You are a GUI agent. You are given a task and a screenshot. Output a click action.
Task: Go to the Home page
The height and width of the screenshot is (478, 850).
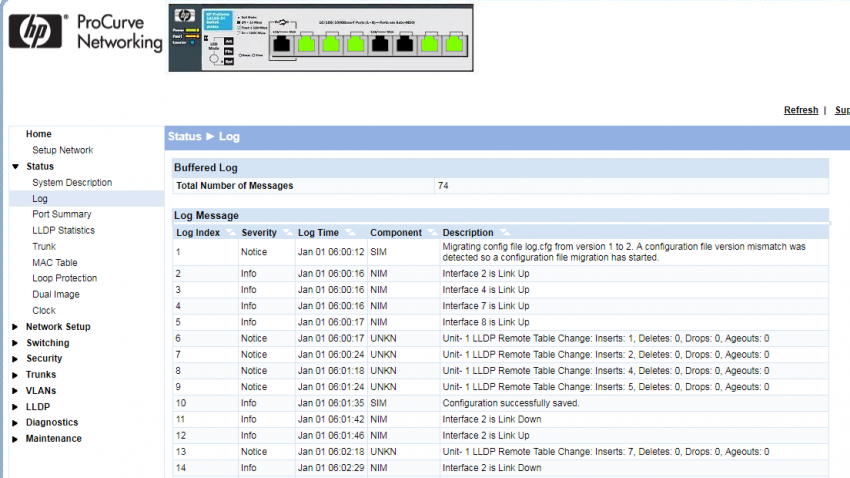pos(39,134)
